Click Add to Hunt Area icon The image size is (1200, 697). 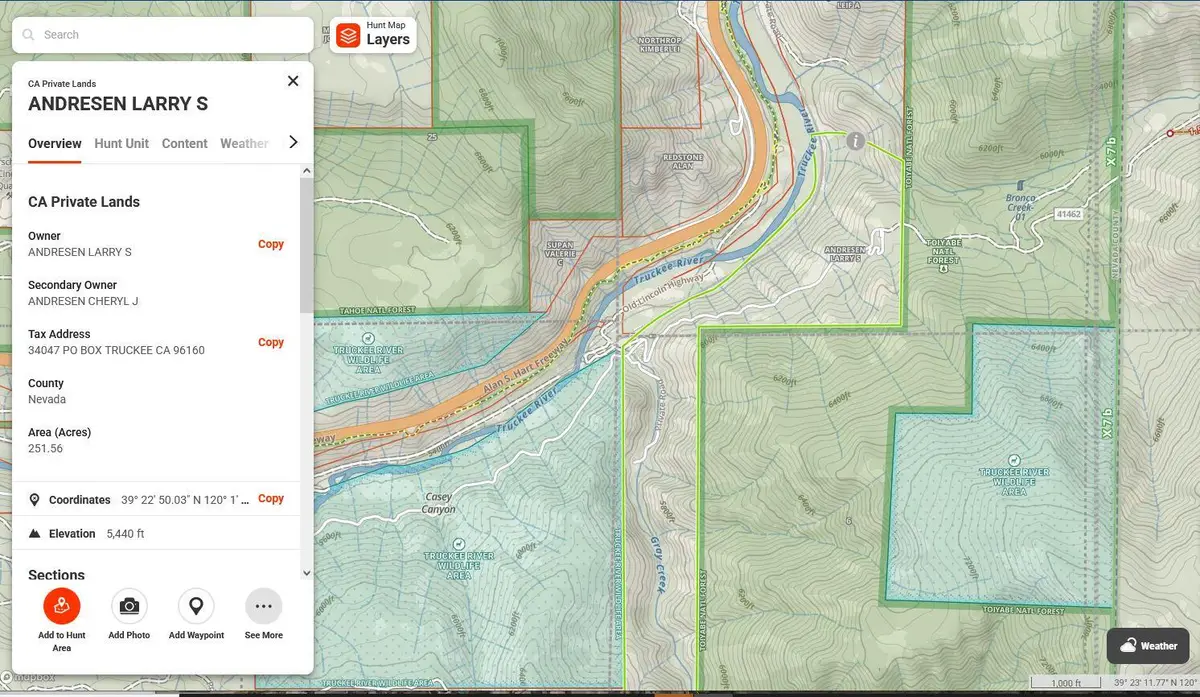tap(62, 606)
